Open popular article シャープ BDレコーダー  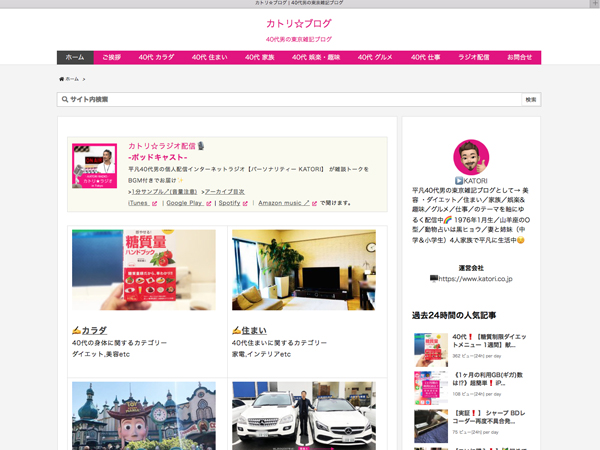(x=489, y=417)
